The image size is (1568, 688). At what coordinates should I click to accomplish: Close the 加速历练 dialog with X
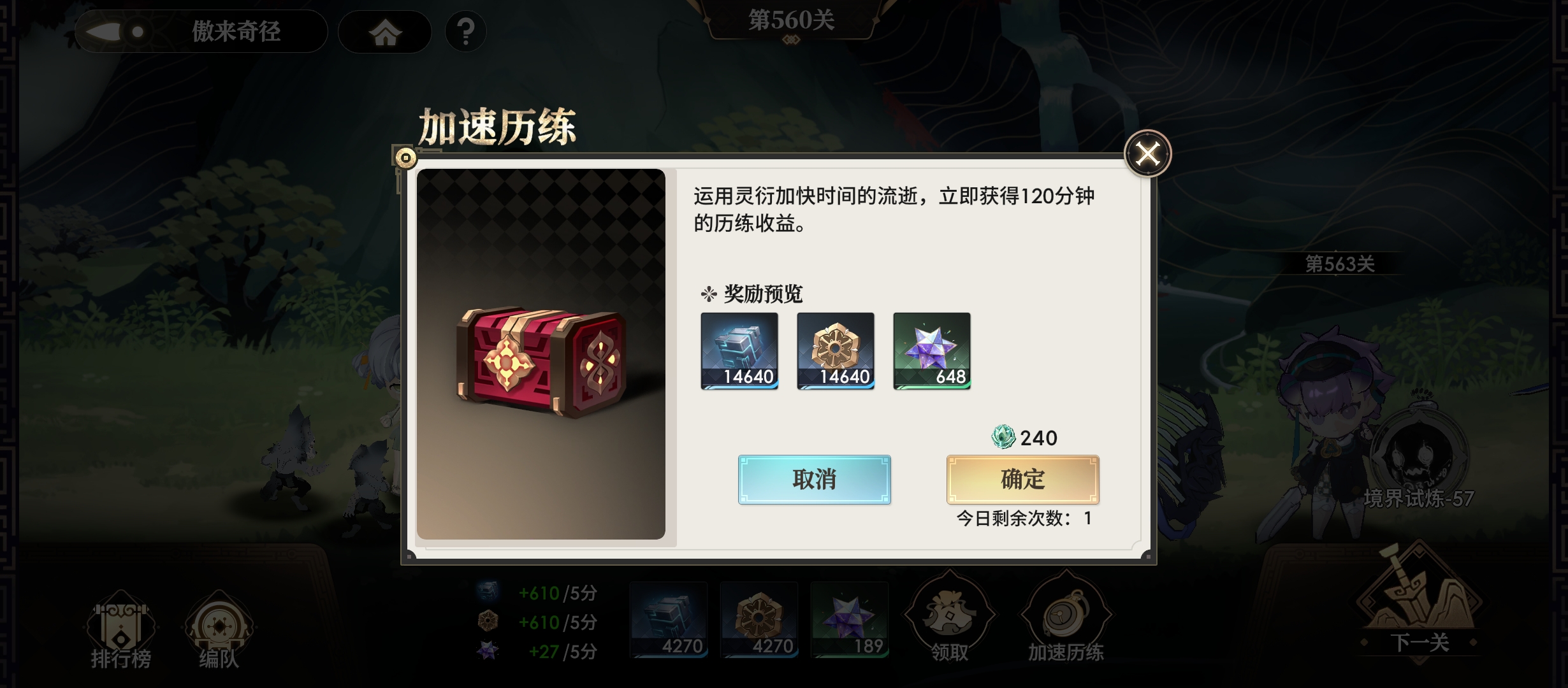(1148, 154)
